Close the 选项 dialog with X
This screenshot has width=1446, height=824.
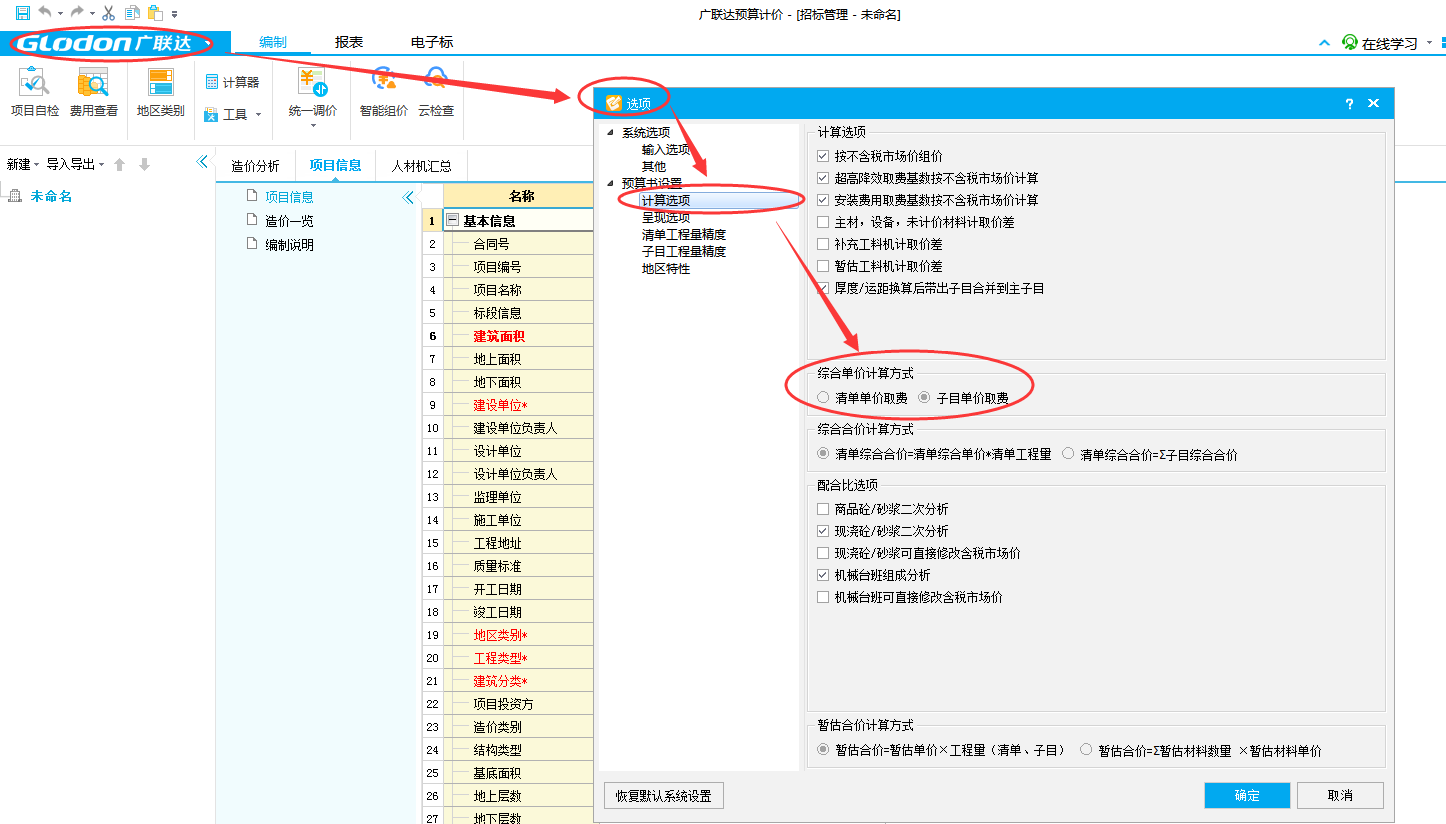click(x=1374, y=103)
